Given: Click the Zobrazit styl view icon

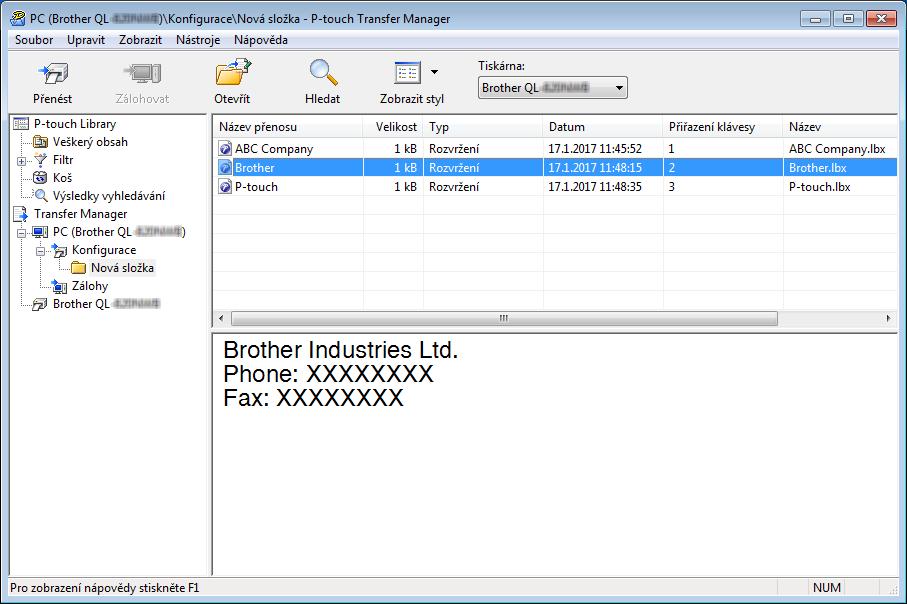Looking at the screenshot, I should pyautogui.click(x=407, y=73).
